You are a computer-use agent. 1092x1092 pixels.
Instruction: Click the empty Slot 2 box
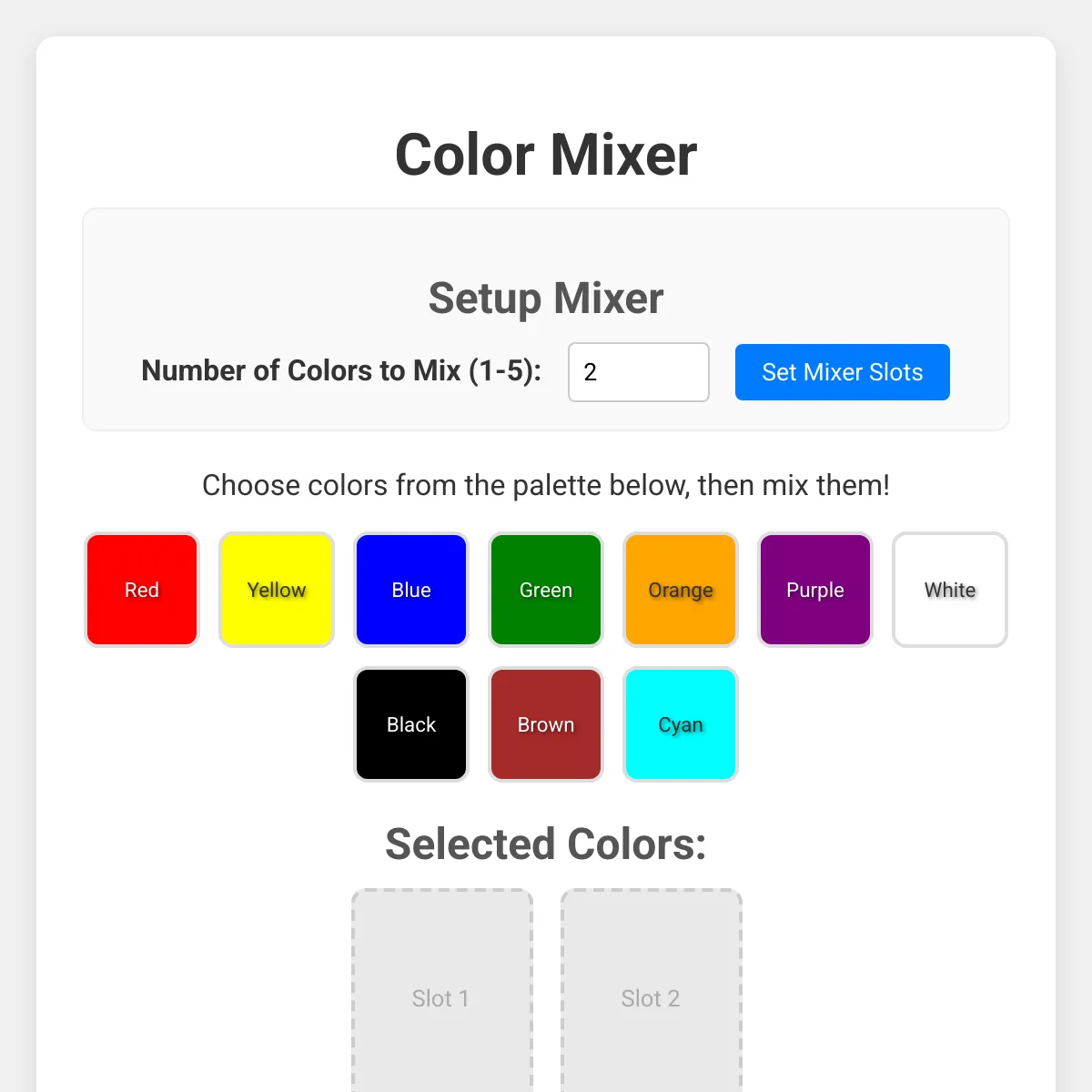pos(652,991)
